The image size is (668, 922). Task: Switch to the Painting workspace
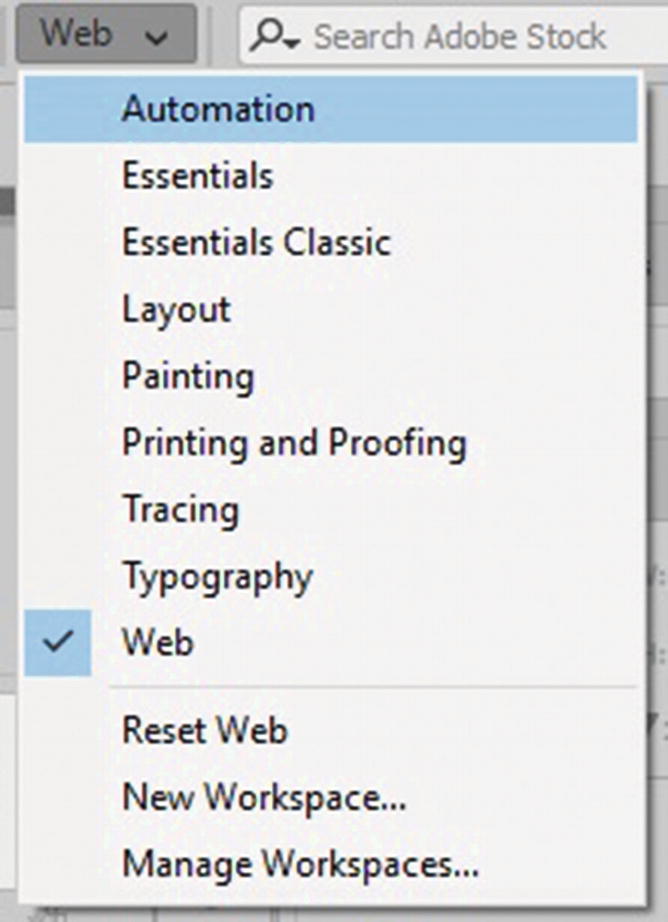point(188,376)
